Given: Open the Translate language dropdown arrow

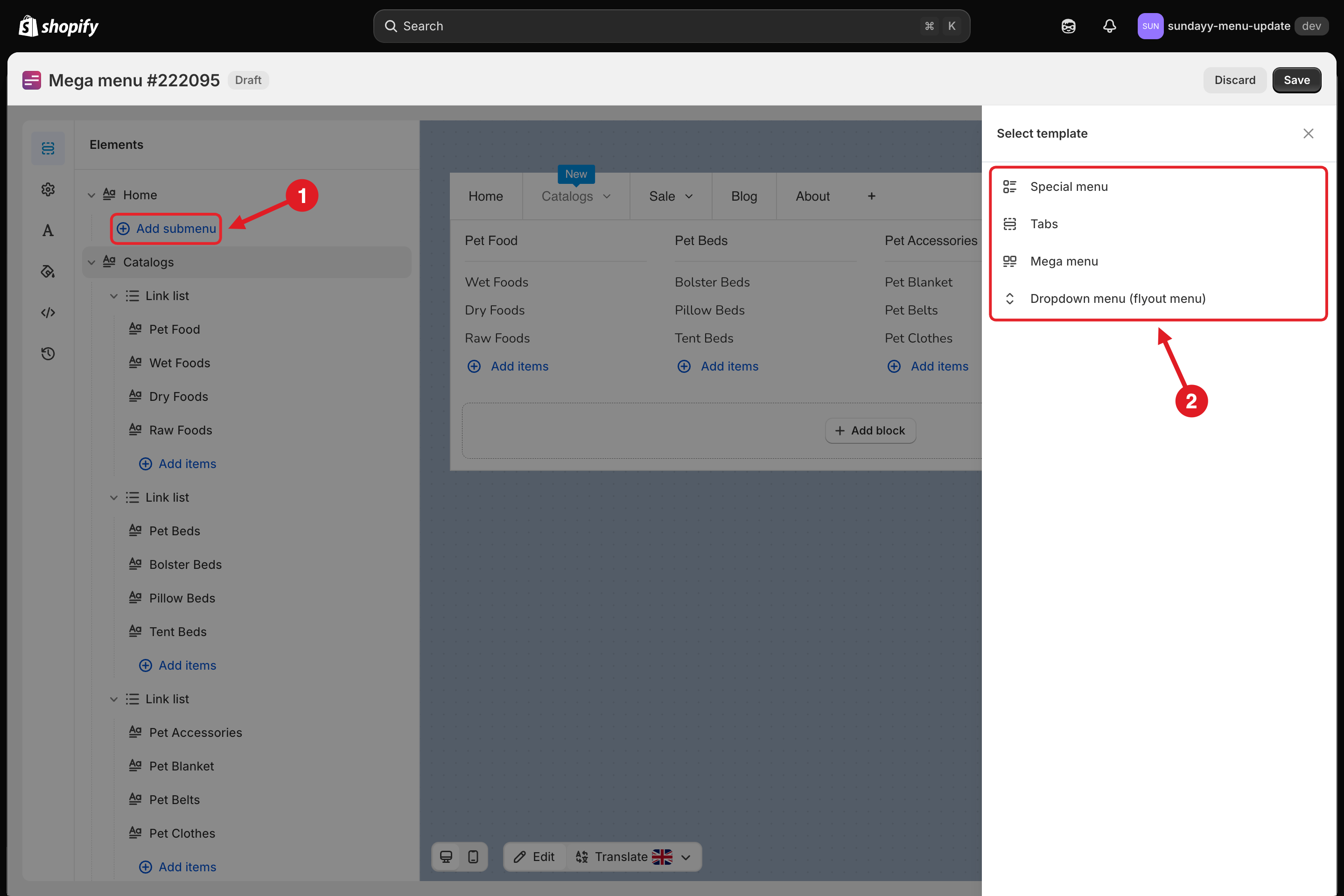Looking at the screenshot, I should pyautogui.click(x=686, y=857).
